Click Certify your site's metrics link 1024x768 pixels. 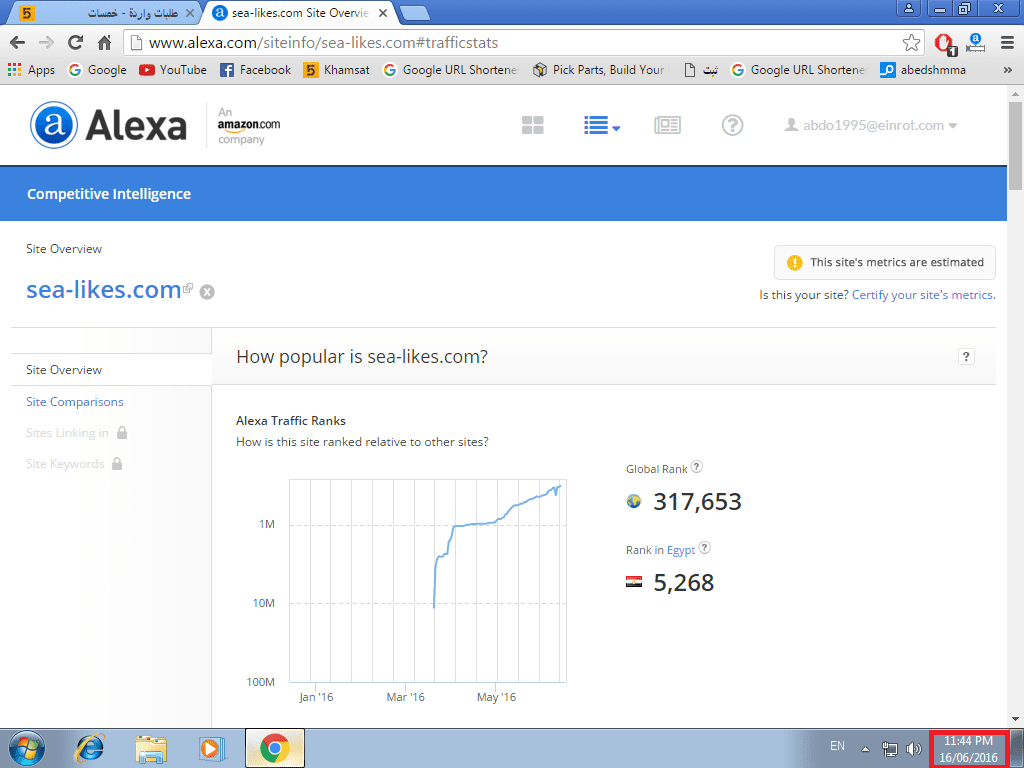tap(923, 295)
